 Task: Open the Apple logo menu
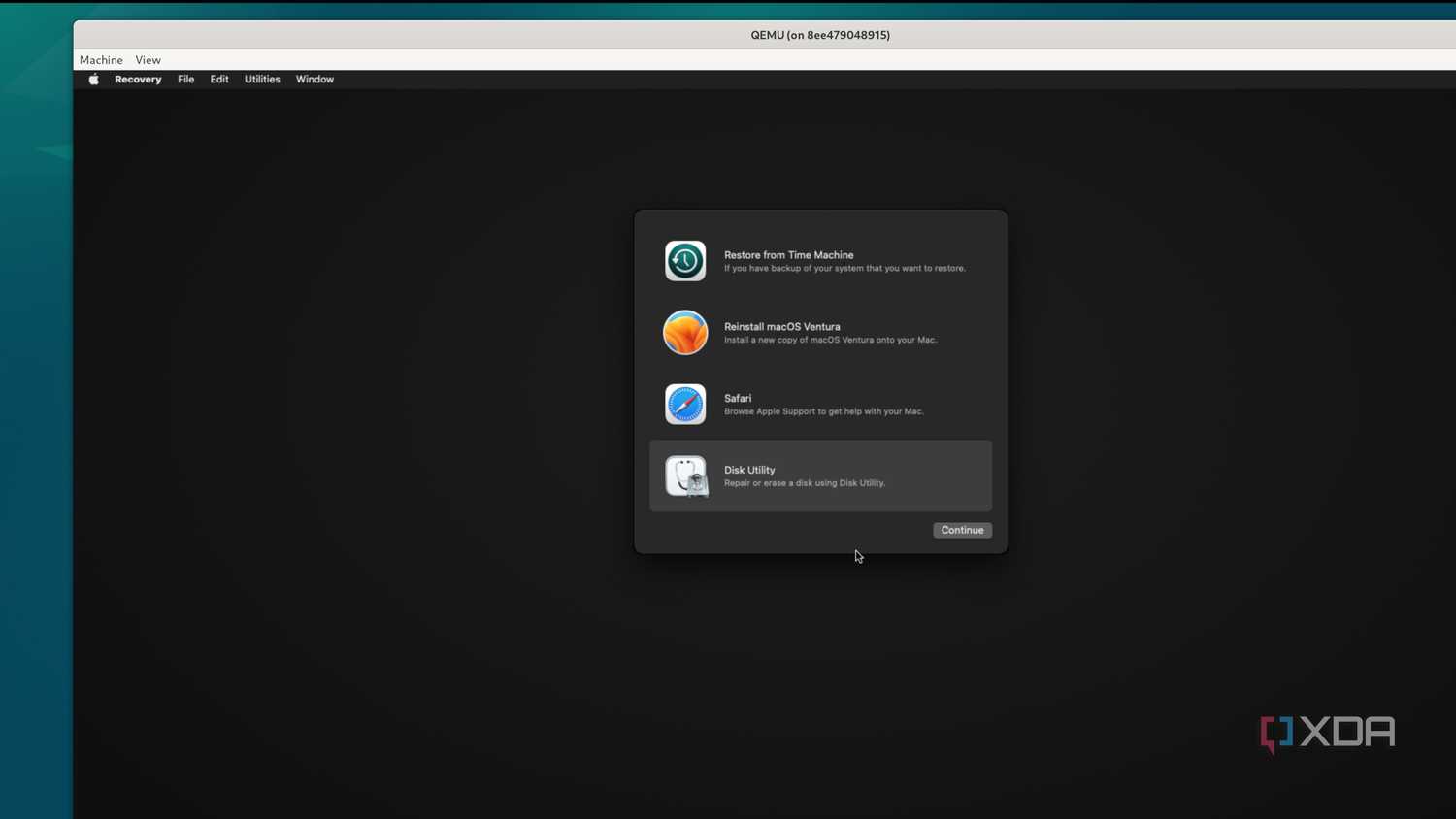[94, 80]
